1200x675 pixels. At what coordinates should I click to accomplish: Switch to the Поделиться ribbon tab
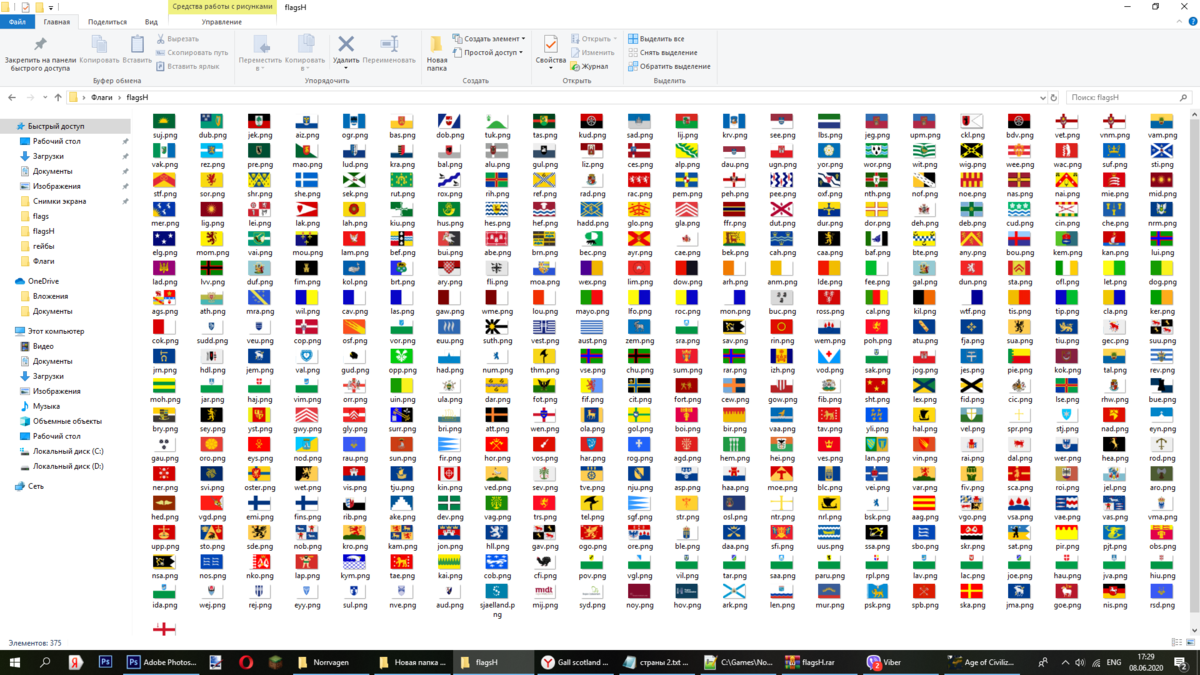click(x=107, y=21)
